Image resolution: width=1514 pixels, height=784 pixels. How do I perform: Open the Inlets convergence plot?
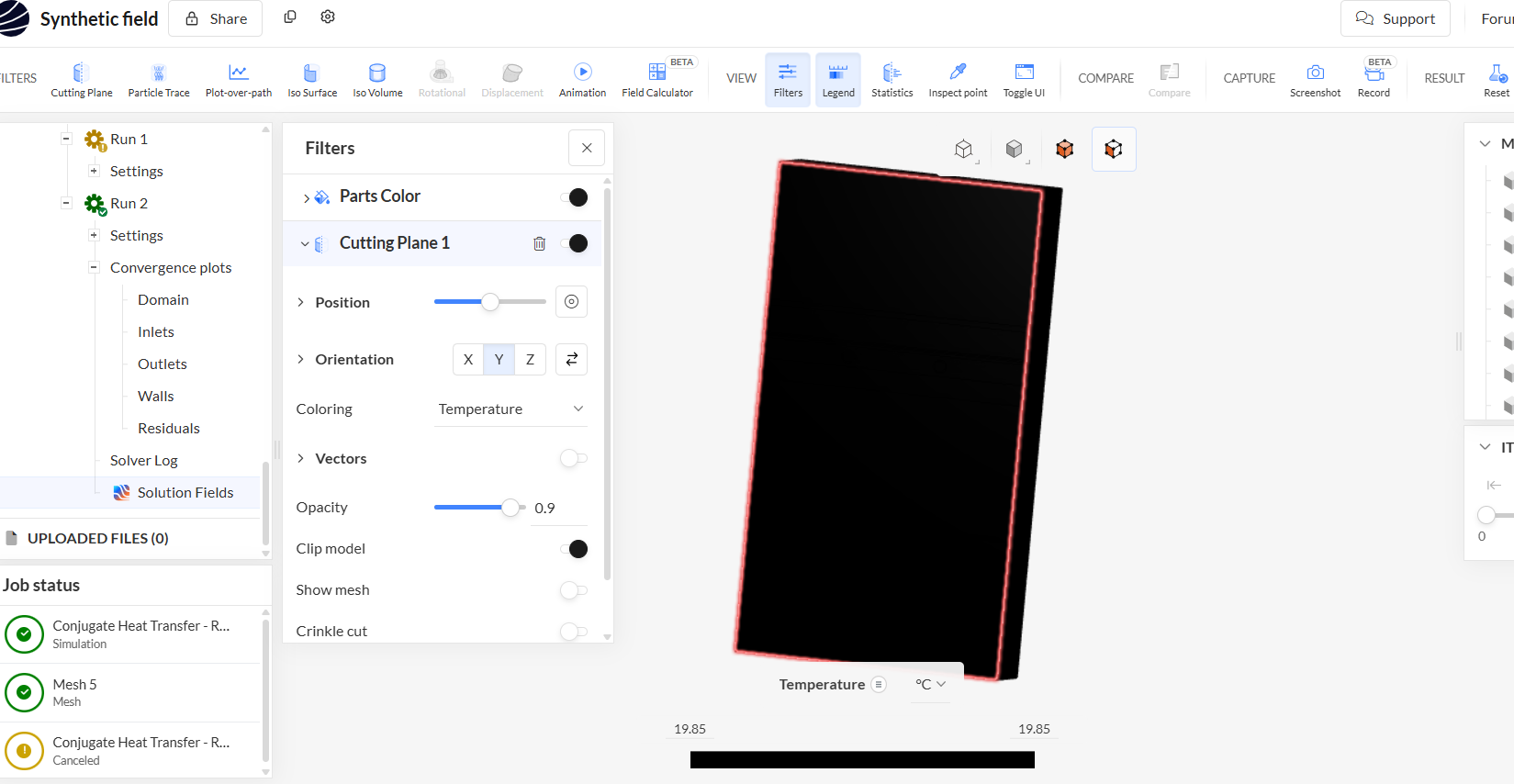(x=156, y=331)
